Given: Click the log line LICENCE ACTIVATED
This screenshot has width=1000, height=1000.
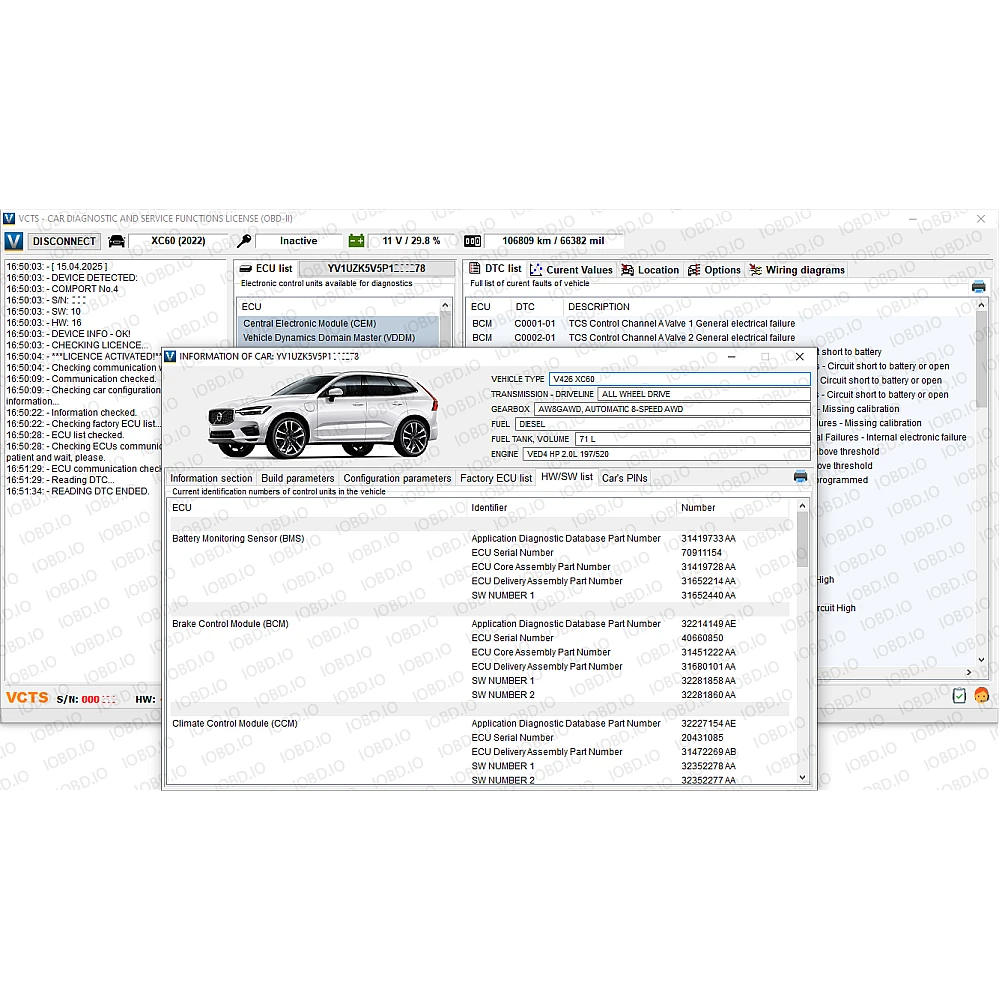Looking at the screenshot, I should (83, 357).
